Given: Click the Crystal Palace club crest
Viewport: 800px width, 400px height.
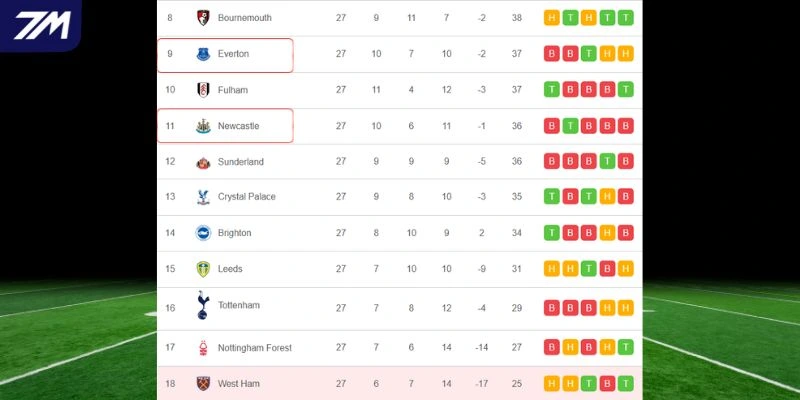Looking at the screenshot, I should 203,197.
